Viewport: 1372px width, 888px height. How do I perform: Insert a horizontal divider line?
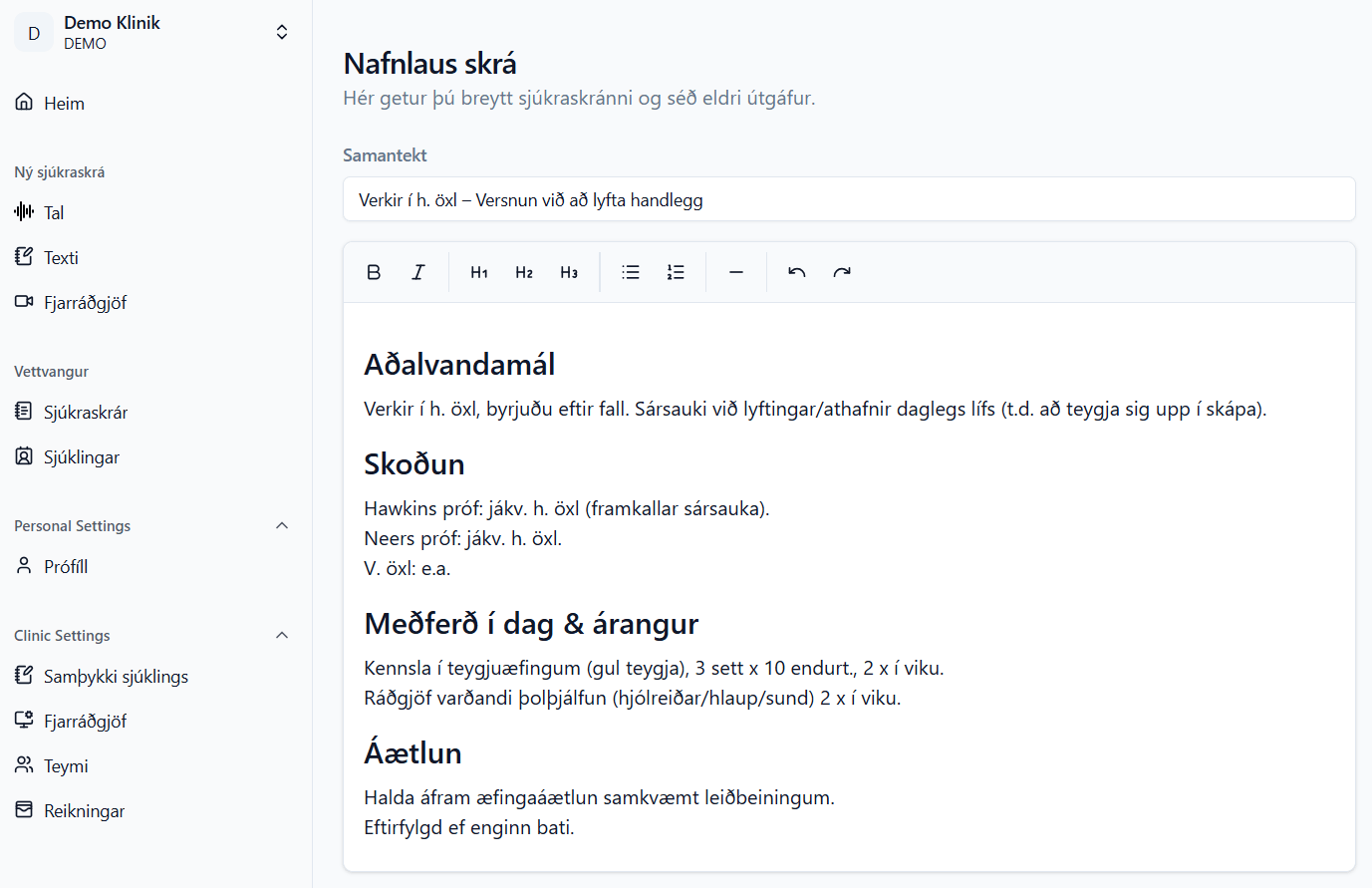[x=736, y=271]
